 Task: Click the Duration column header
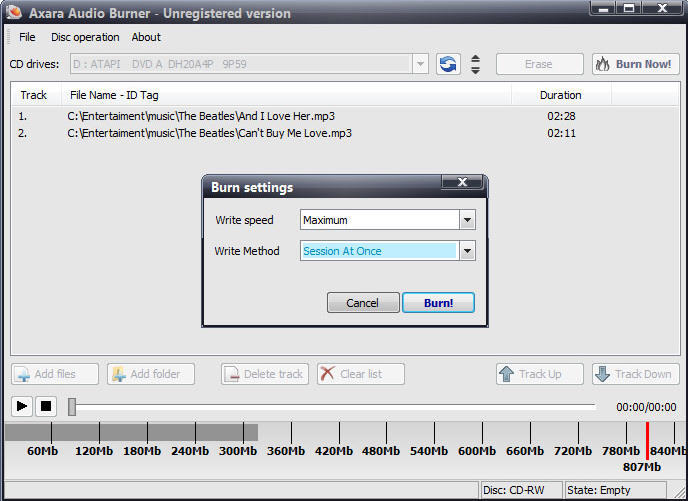561,95
